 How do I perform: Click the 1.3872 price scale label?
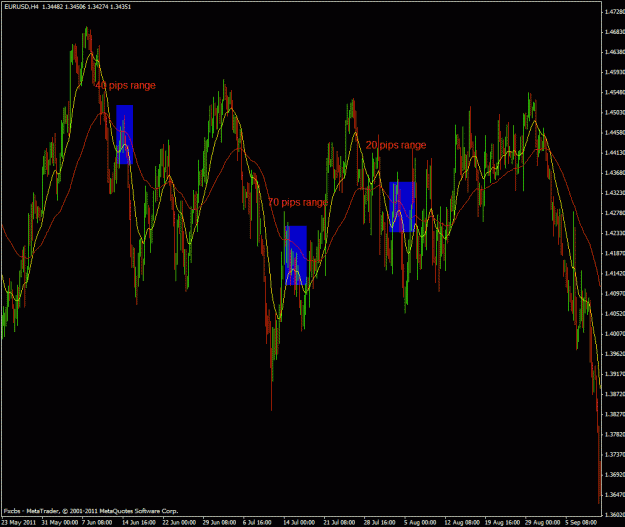615,394
